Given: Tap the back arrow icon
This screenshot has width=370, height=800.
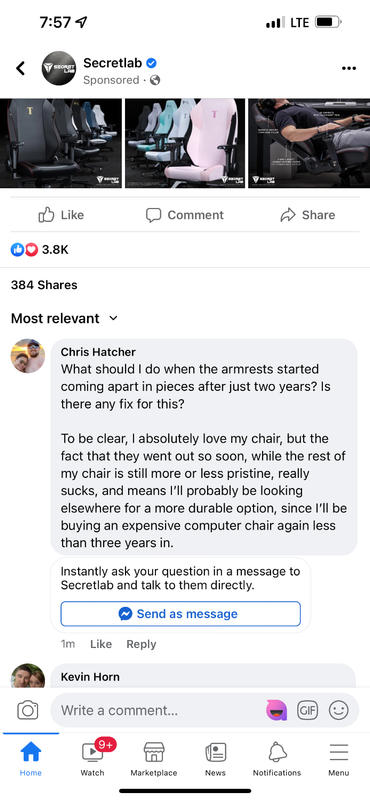Looking at the screenshot, I should [x=20, y=68].
